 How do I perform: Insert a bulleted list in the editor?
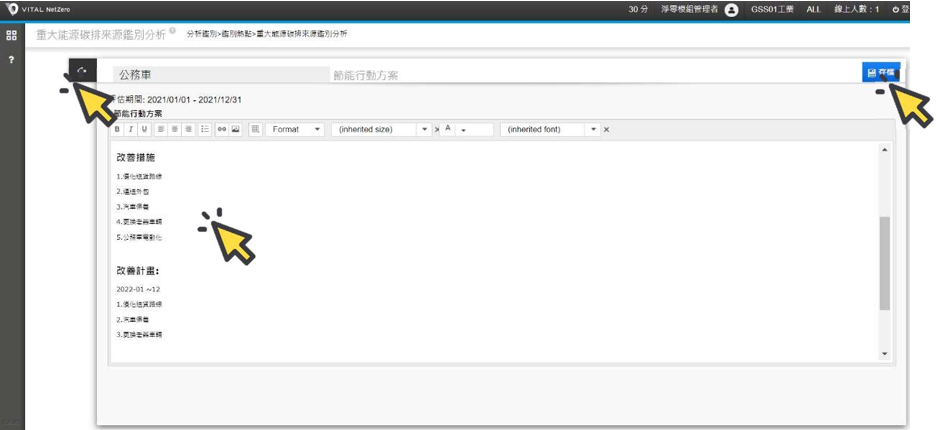[204, 130]
